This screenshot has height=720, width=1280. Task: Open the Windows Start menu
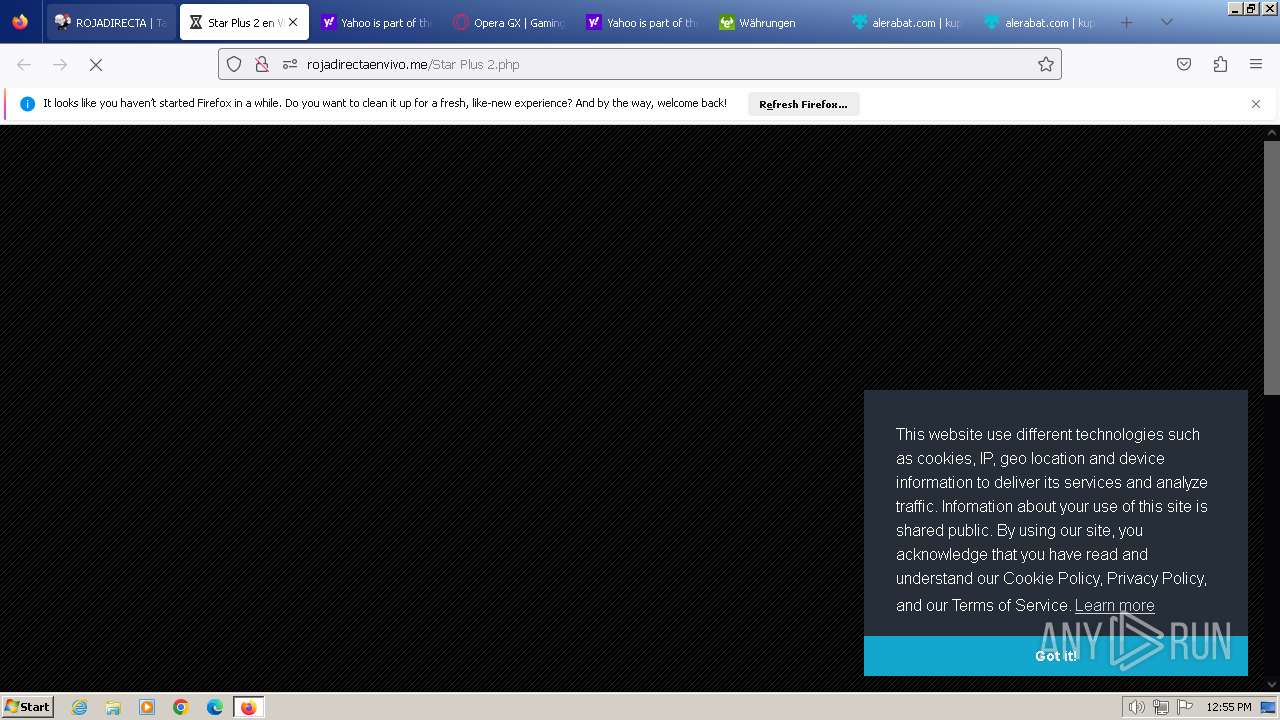(x=28, y=706)
